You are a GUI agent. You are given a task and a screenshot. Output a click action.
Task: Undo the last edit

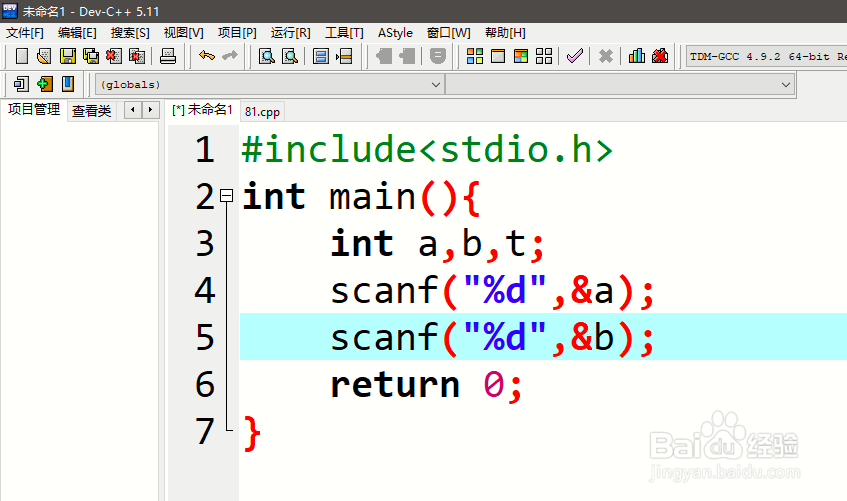click(207, 56)
